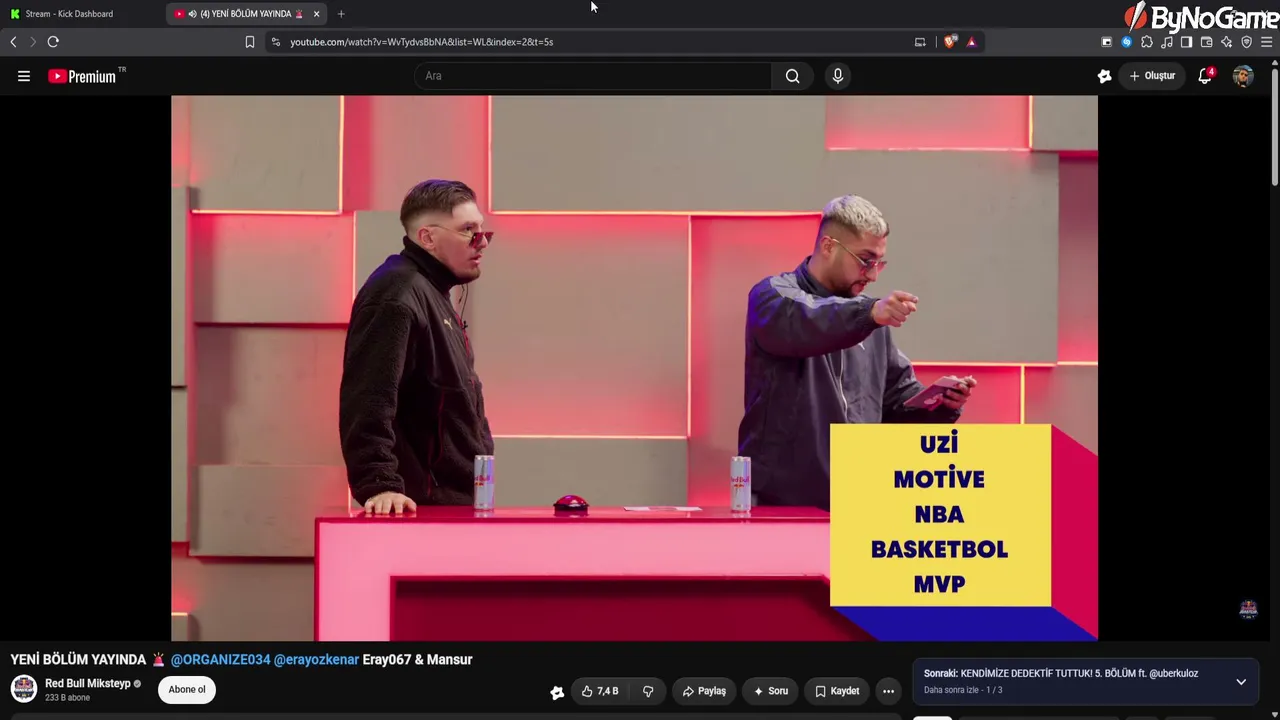View site information in address bar

[x=276, y=42]
